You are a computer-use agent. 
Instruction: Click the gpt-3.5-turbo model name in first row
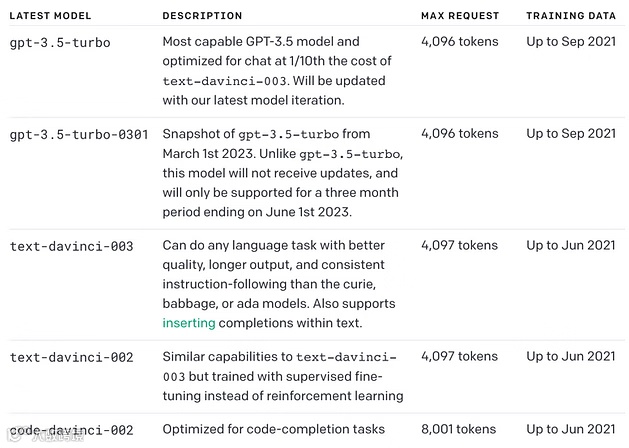60,44
